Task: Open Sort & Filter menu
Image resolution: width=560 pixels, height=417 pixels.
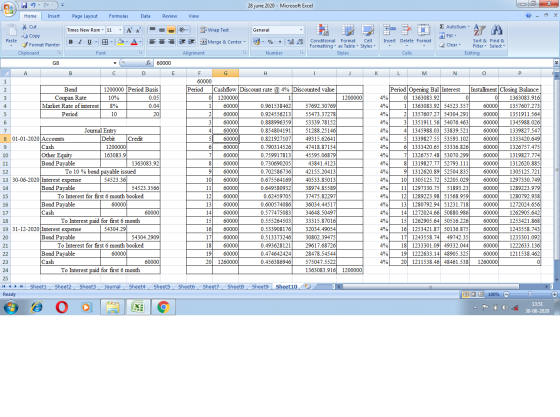Action: pyautogui.click(x=479, y=36)
